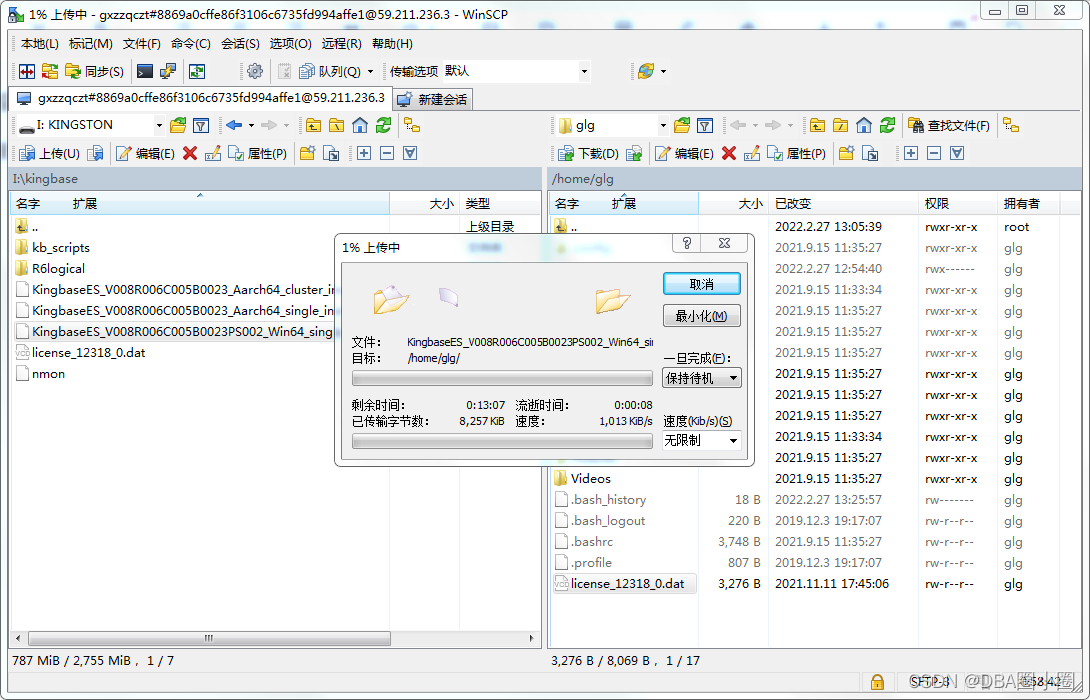1090x700 pixels.
Task: Click the filter icon in remote panel toolbar
Action: [705, 125]
